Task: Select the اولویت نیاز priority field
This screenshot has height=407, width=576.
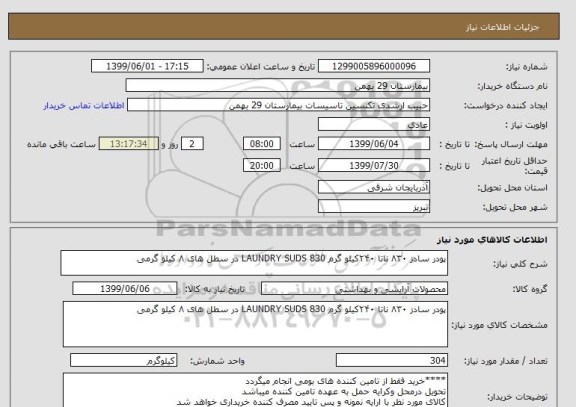Action: click(x=374, y=125)
